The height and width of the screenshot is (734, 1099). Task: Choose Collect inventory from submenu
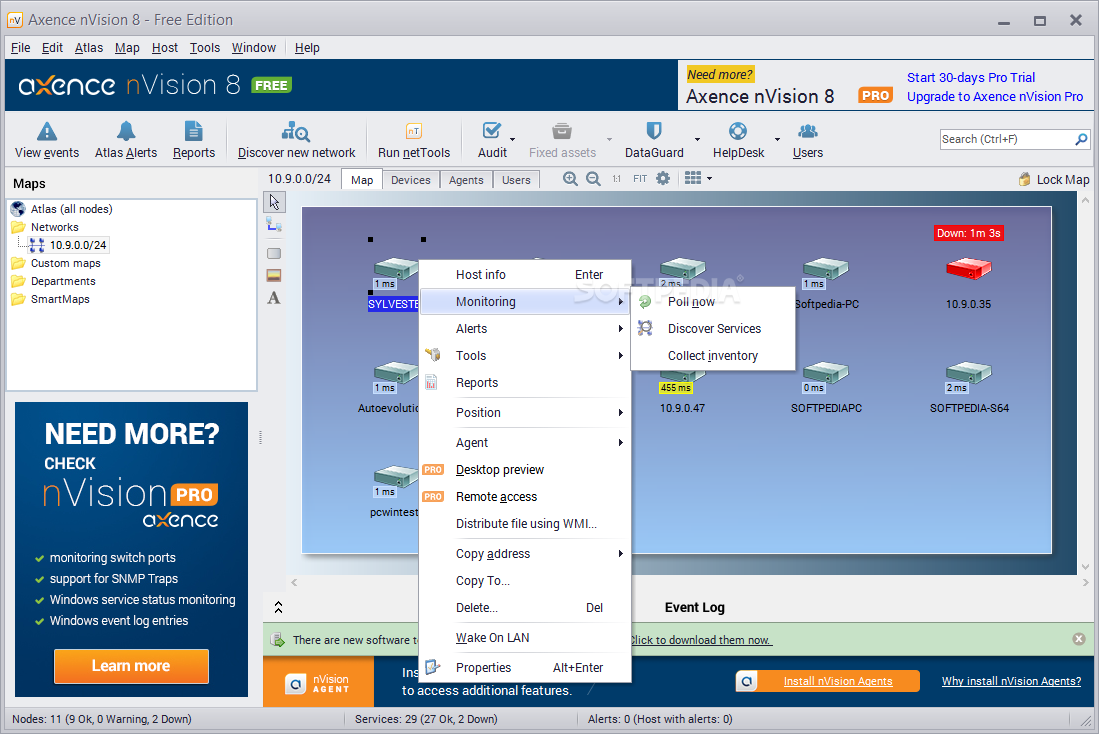click(x=713, y=356)
